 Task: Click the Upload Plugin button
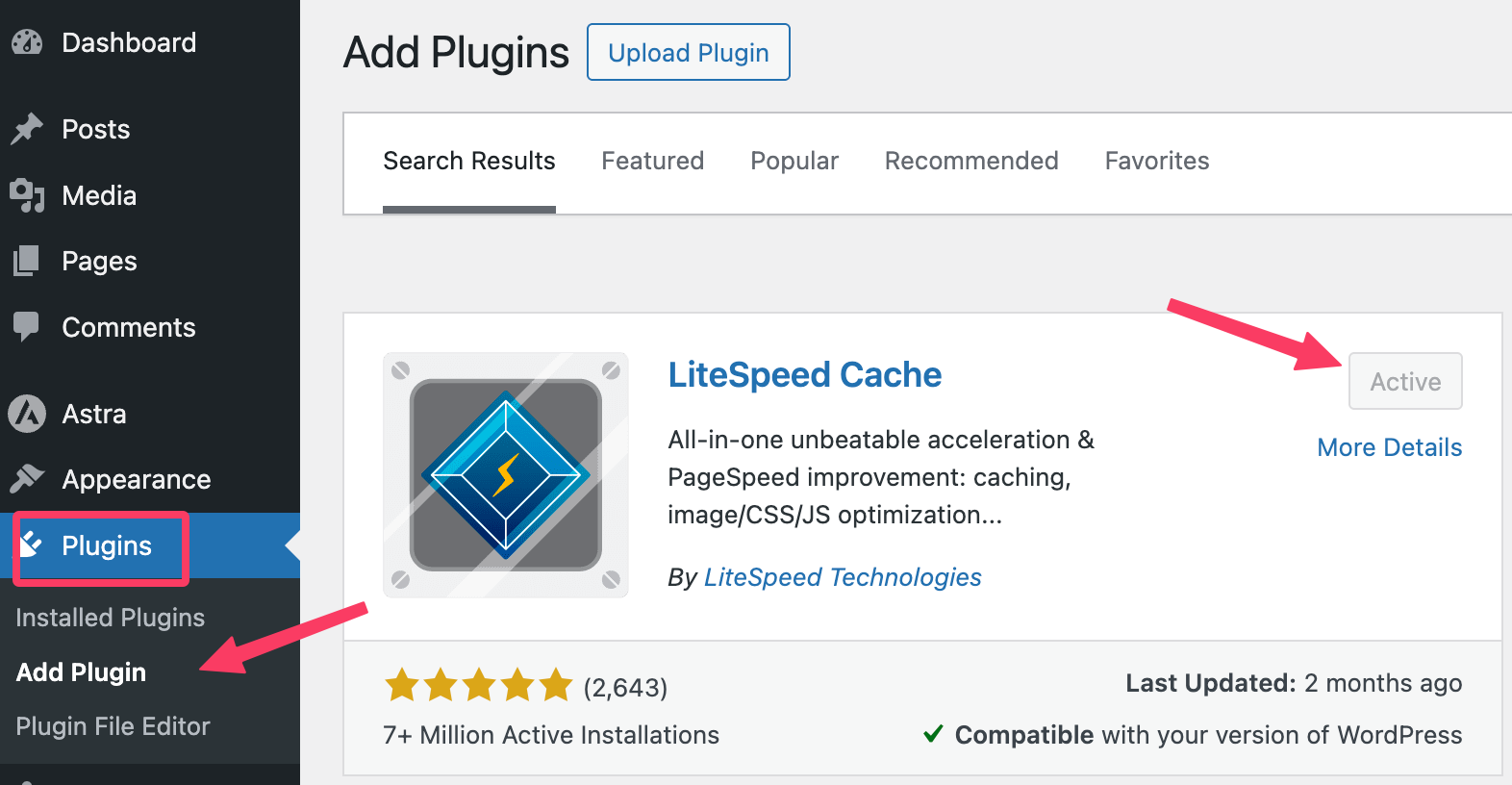pos(689,52)
